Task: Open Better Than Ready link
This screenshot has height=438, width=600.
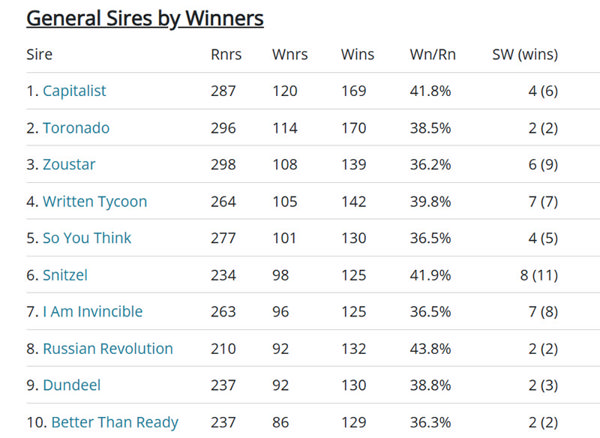Action: coord(114,422)
